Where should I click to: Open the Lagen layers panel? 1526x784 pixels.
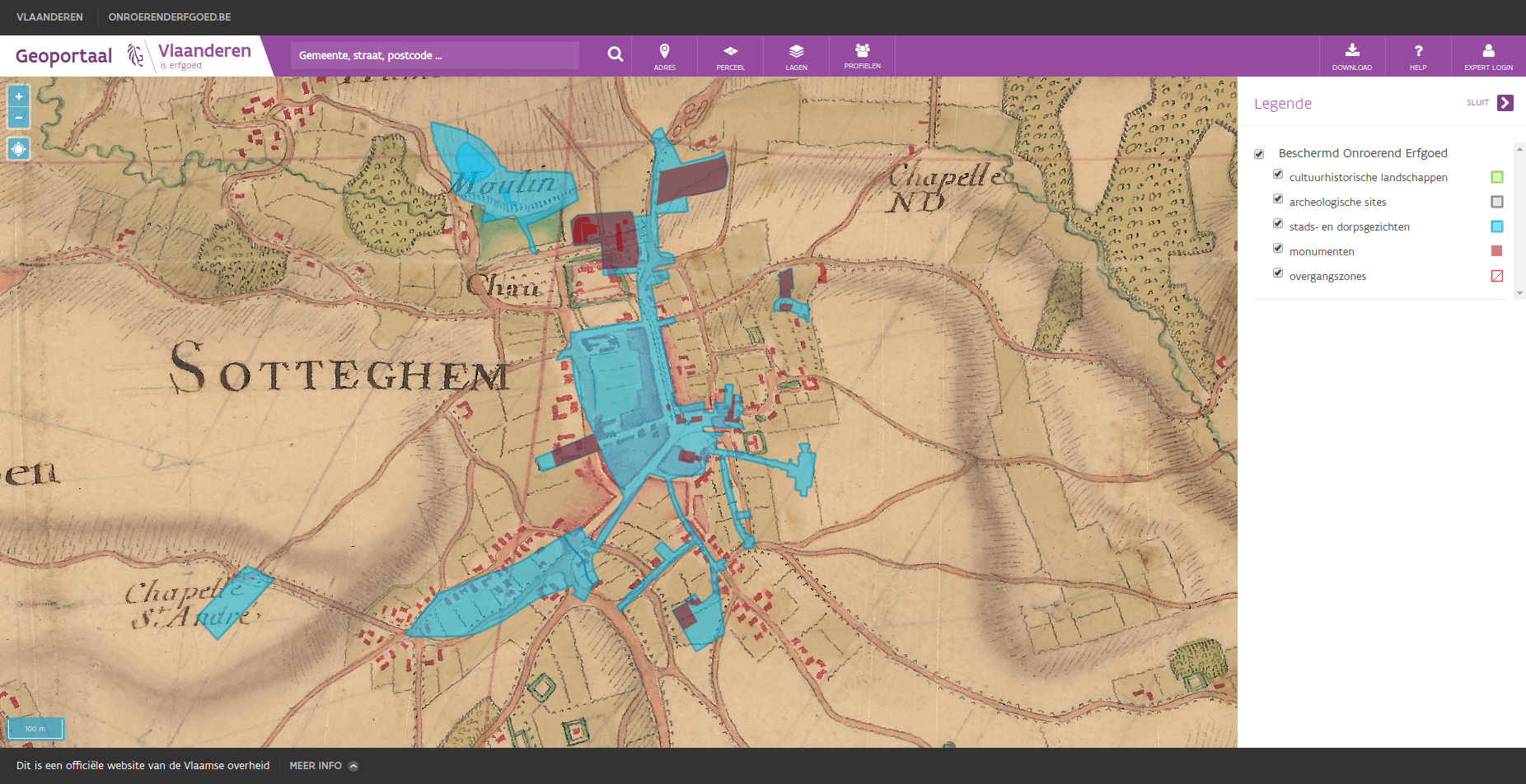click(796, 56)
